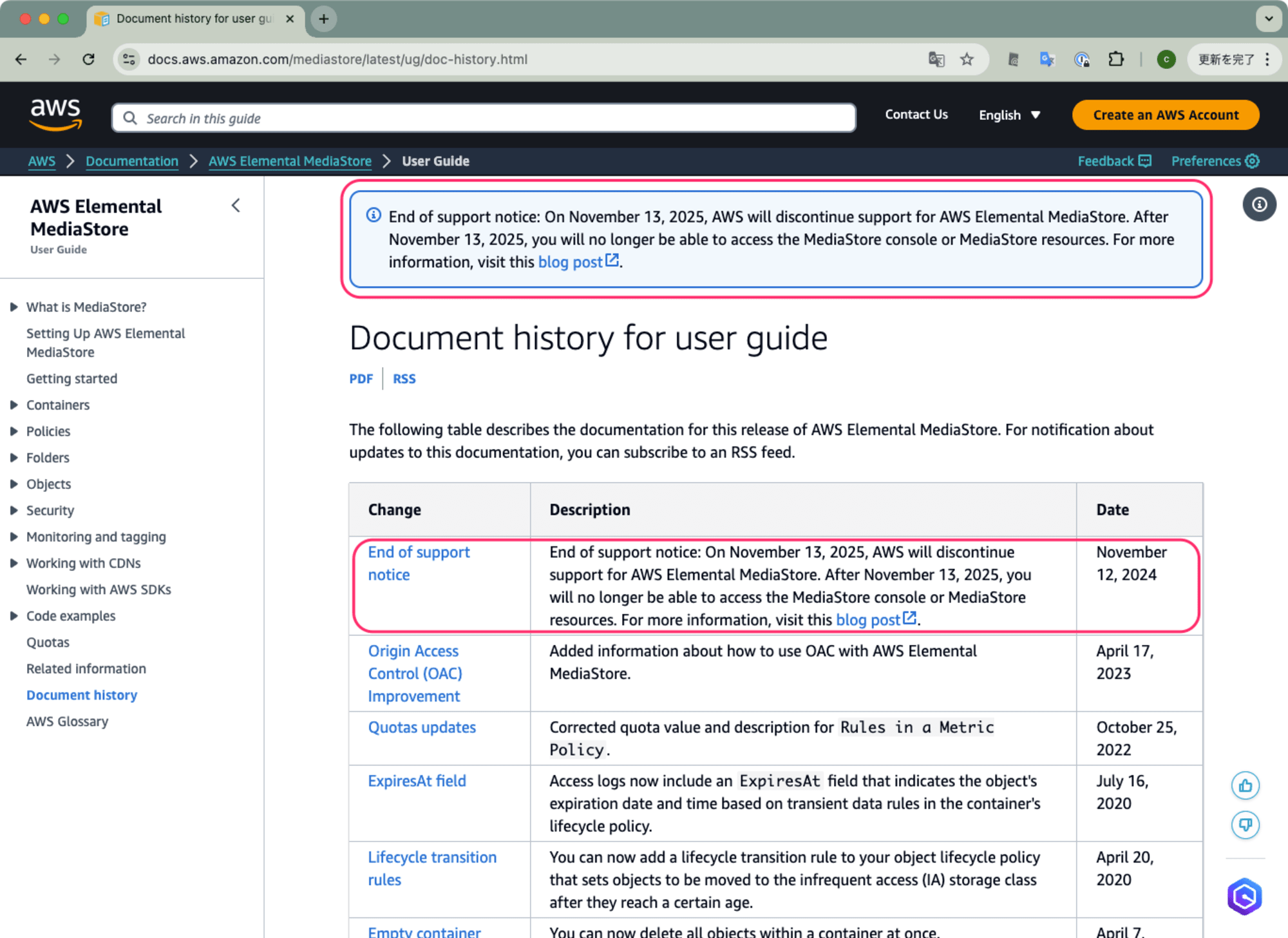
Task: Focus the Search in this guide field
Action: pos(484,118)
